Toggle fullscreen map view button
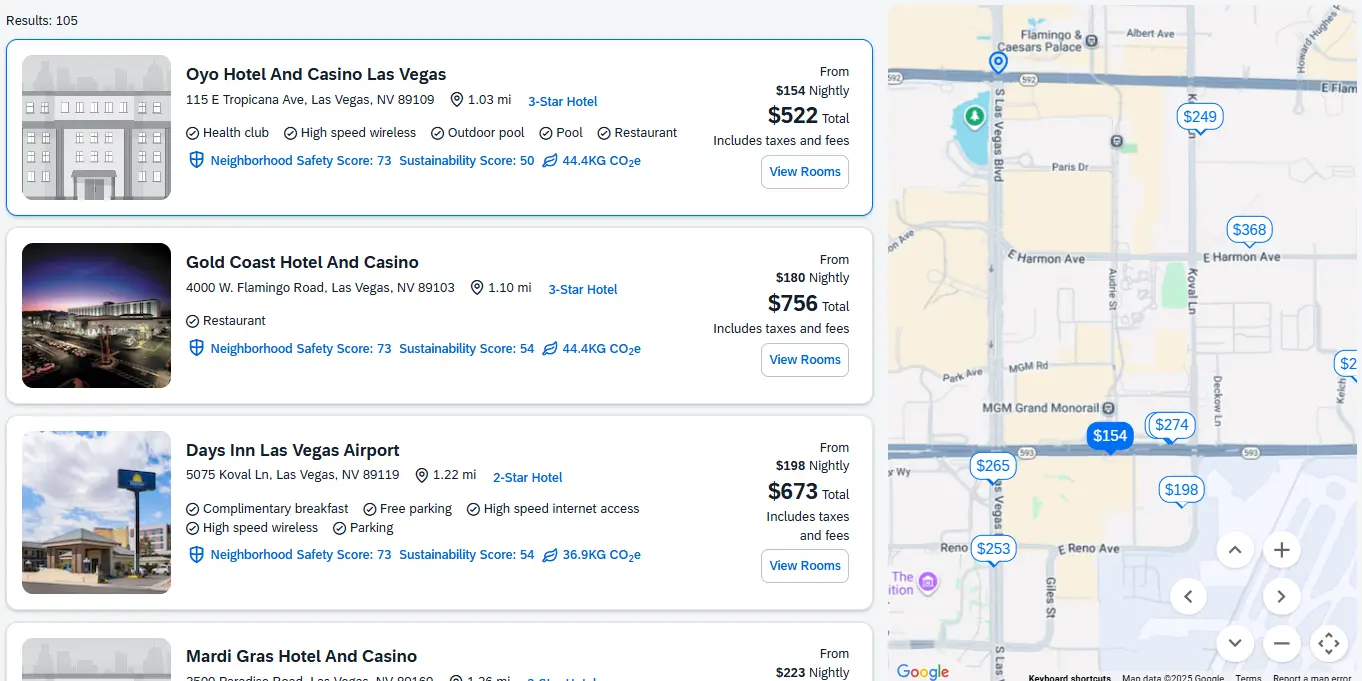The image size is (1362, 681). point(1329,643)
